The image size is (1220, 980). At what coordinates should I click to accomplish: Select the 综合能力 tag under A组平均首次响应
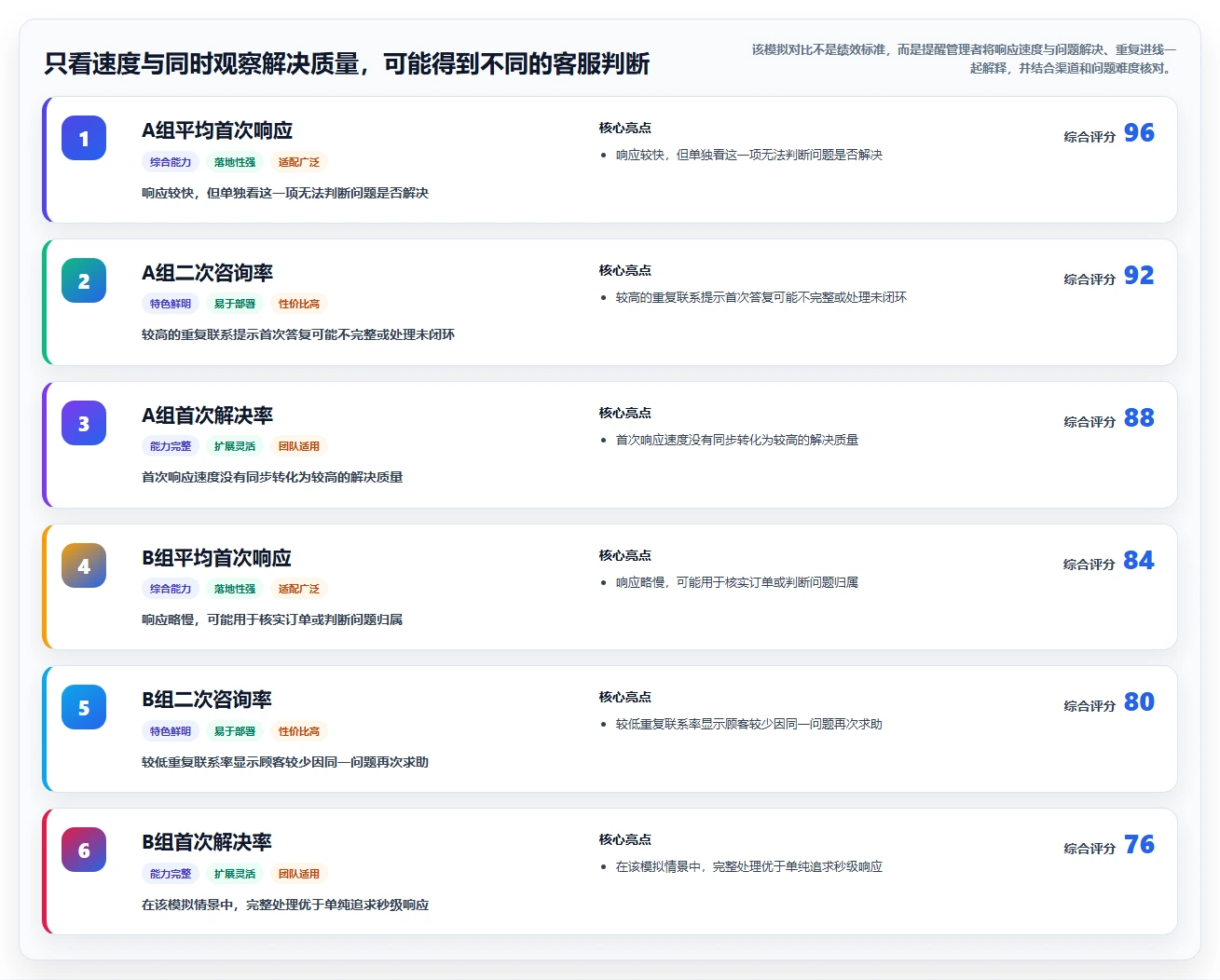(171, 162)
